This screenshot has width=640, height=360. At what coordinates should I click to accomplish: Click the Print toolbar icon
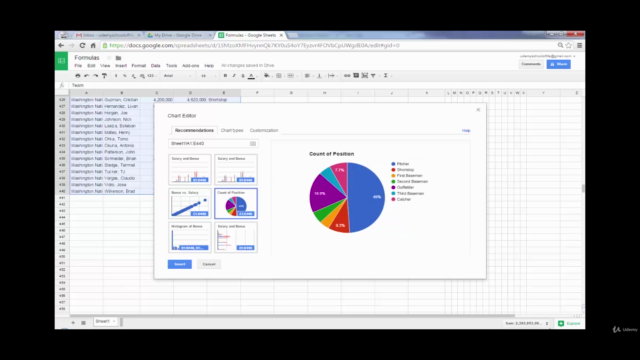pos(78,76)
